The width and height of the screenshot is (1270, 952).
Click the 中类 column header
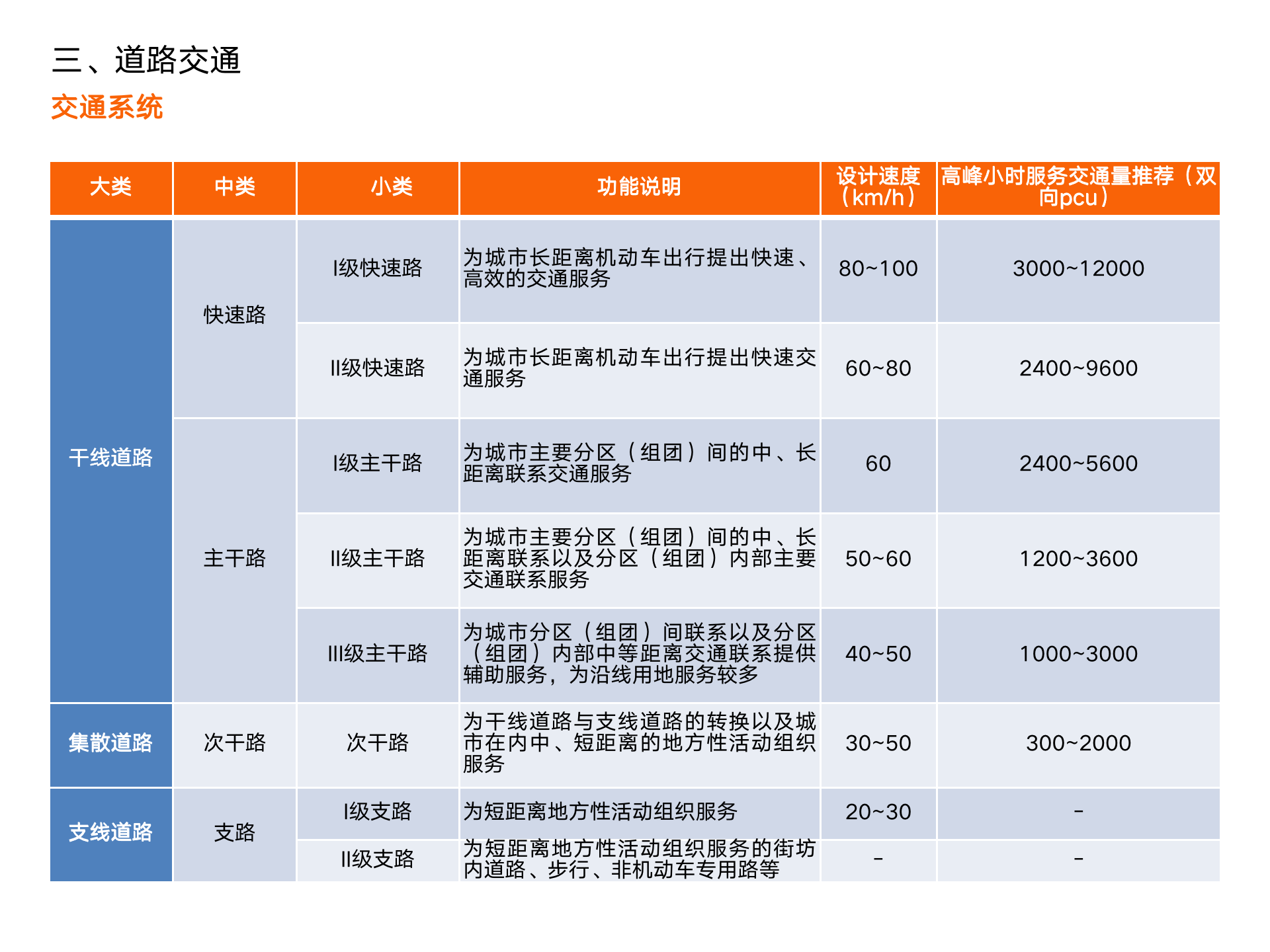click(x=234, y=187)
